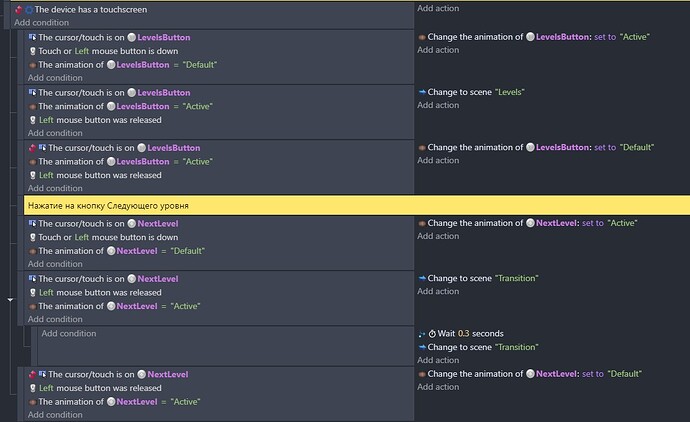Add action under Change to scene "Levels"
Viewport: 690px width, 422px height.
click(438, 105)
